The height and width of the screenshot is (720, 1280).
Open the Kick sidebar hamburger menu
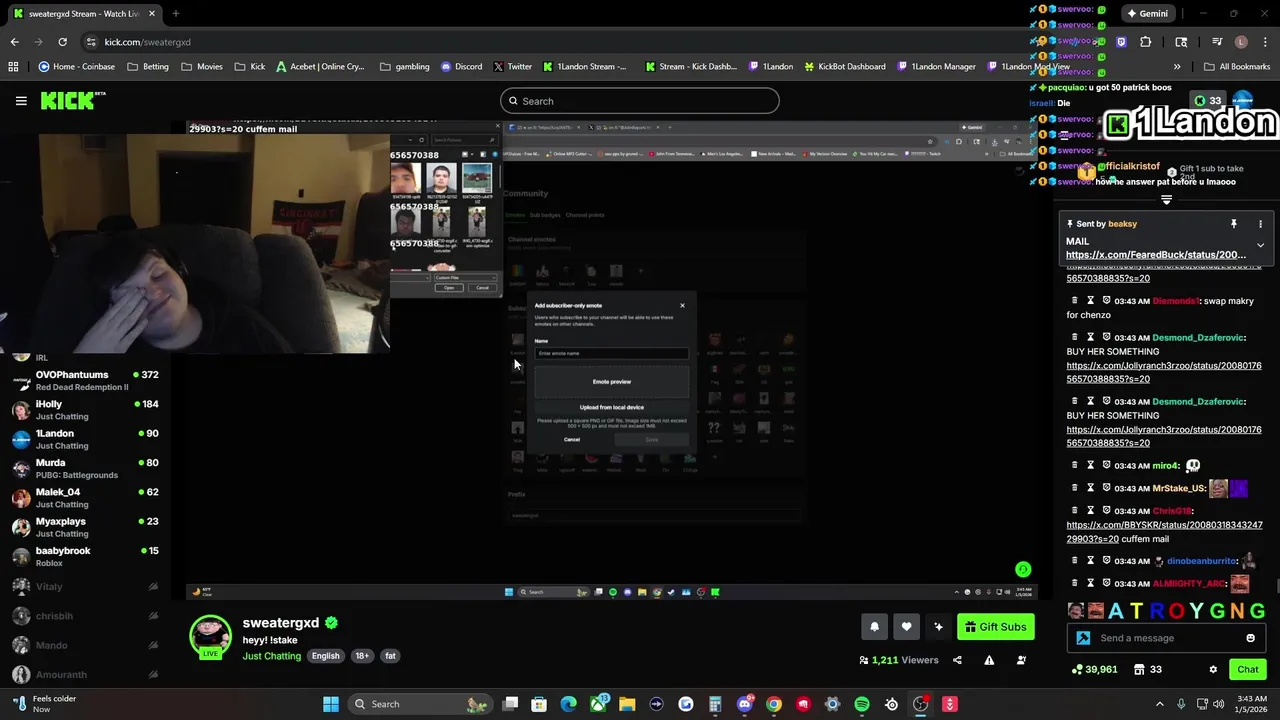[x=21, y=101]
